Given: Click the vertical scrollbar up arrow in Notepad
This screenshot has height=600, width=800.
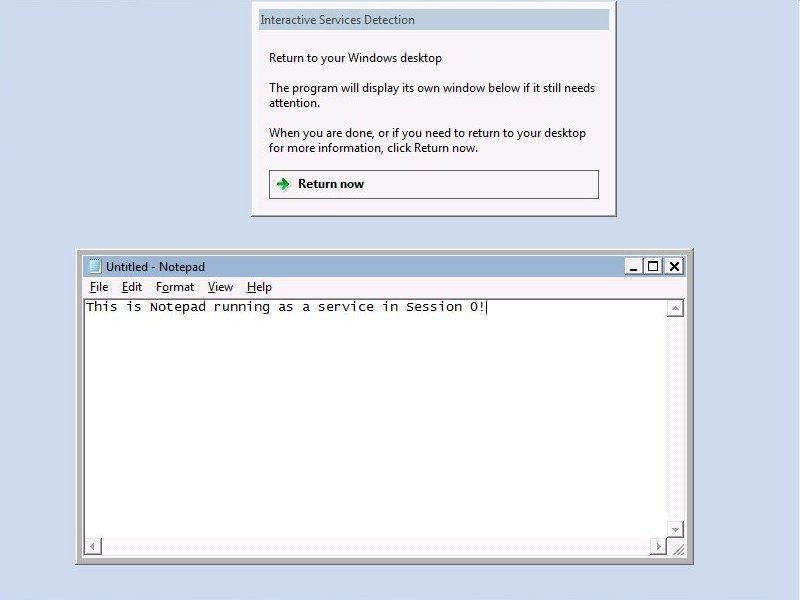Looking at the screenshot, I should click(675, 308).
